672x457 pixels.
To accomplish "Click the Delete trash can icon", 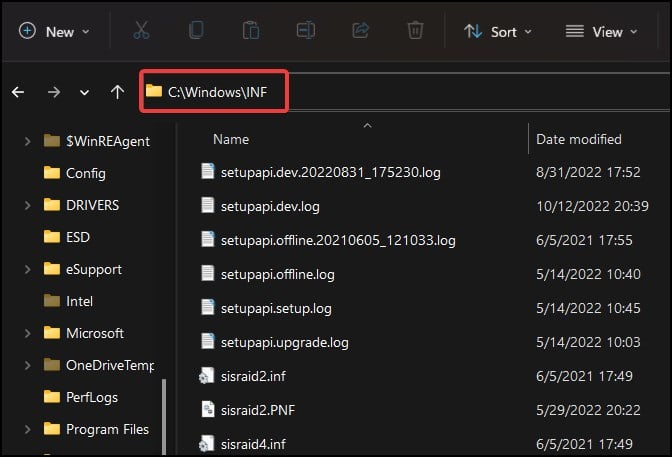I will 415,31.
